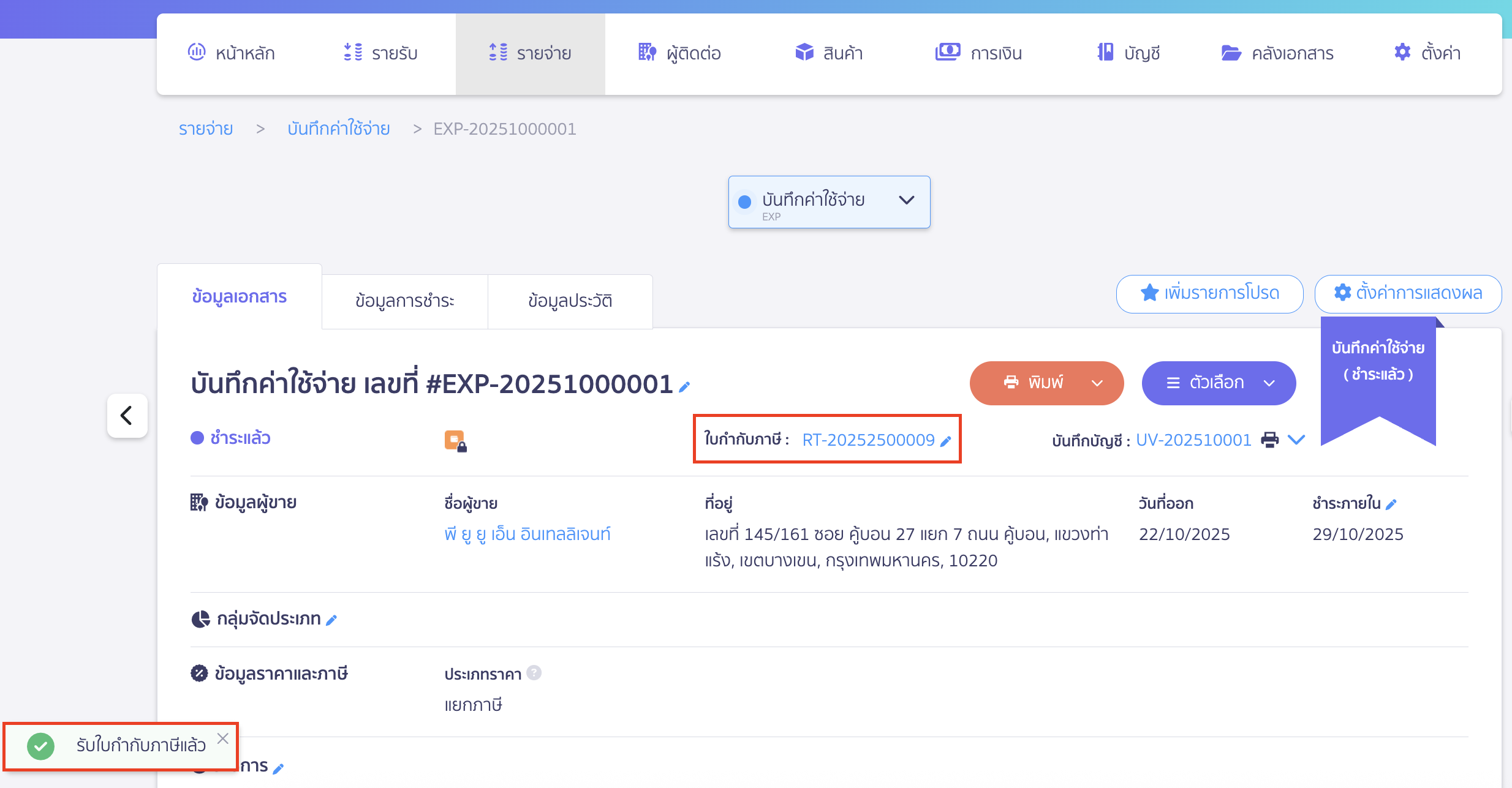Click the pencil icon next to document number EXP-20251000001
The image size is (1512, 788).
click(685, 386)
